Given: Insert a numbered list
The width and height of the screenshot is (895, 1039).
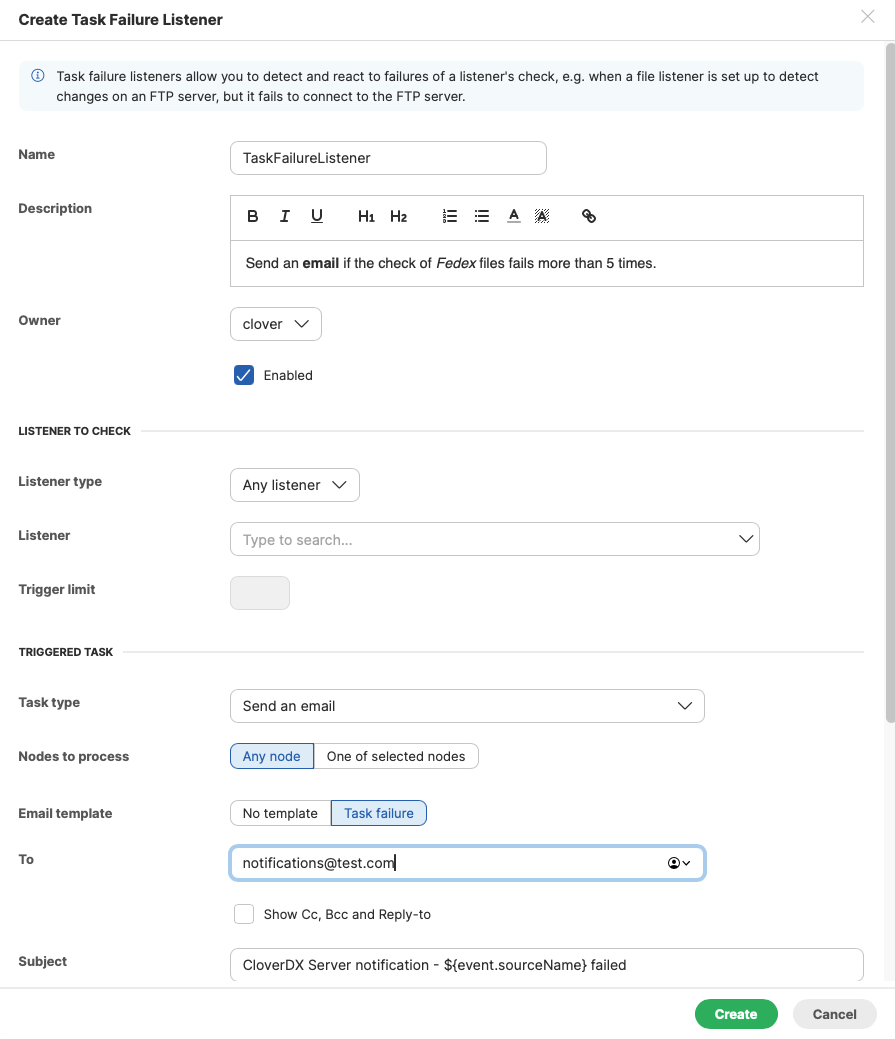Looking at the screenshot, I should coord(450,216).
